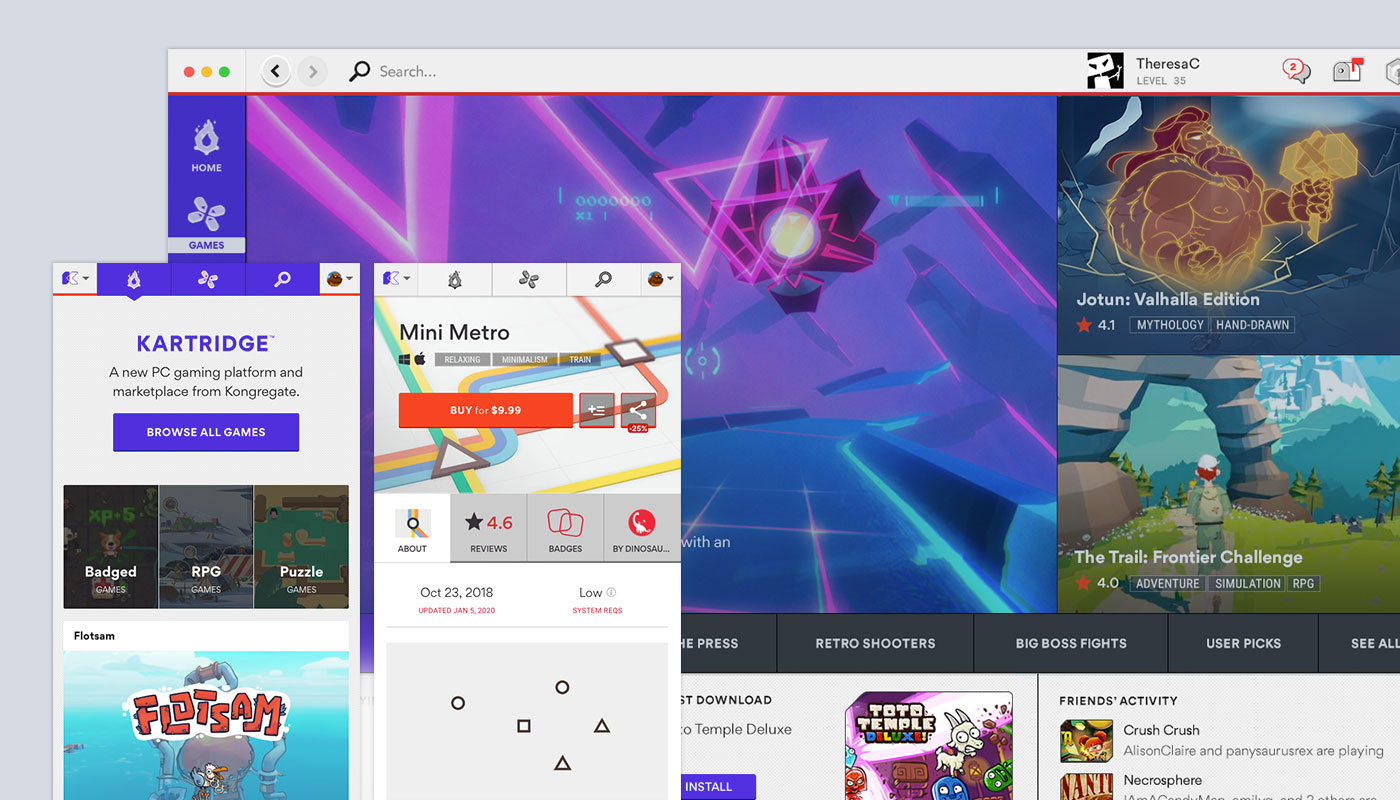Screen dimensions: 1400x800
Task: Click the SYSTEM REQS label
Action: coord(597,610)
